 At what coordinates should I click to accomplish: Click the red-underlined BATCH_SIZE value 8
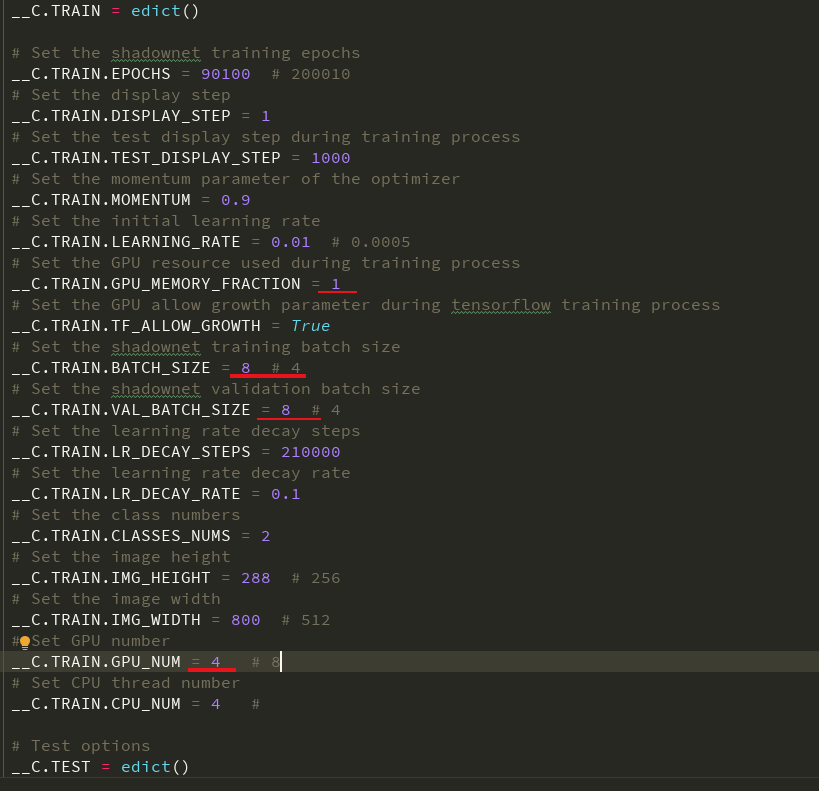[x=244, y=367]
